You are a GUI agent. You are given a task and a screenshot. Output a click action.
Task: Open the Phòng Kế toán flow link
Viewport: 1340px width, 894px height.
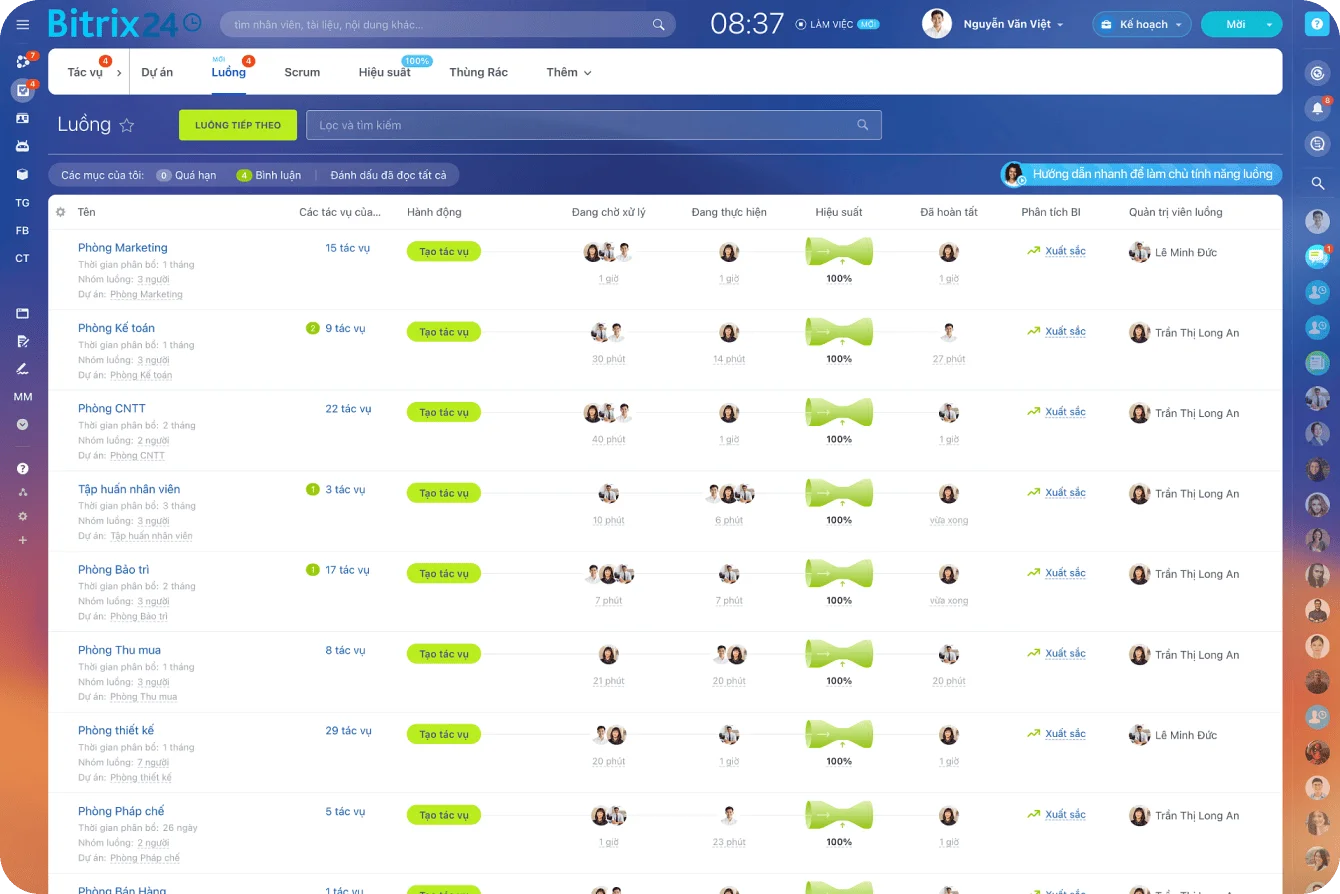(x=116, y=328)
